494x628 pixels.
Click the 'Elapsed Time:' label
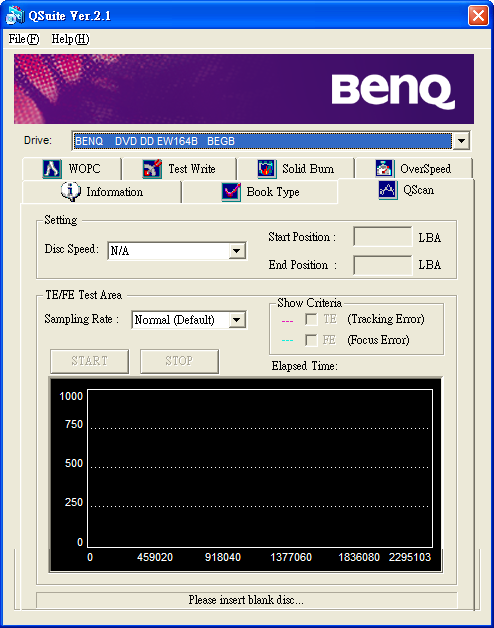[304, 366]
